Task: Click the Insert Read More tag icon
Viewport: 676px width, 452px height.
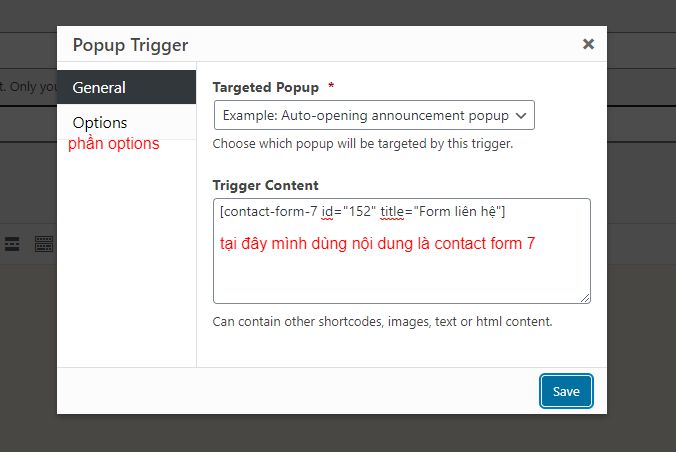Action: pos(13,244)
